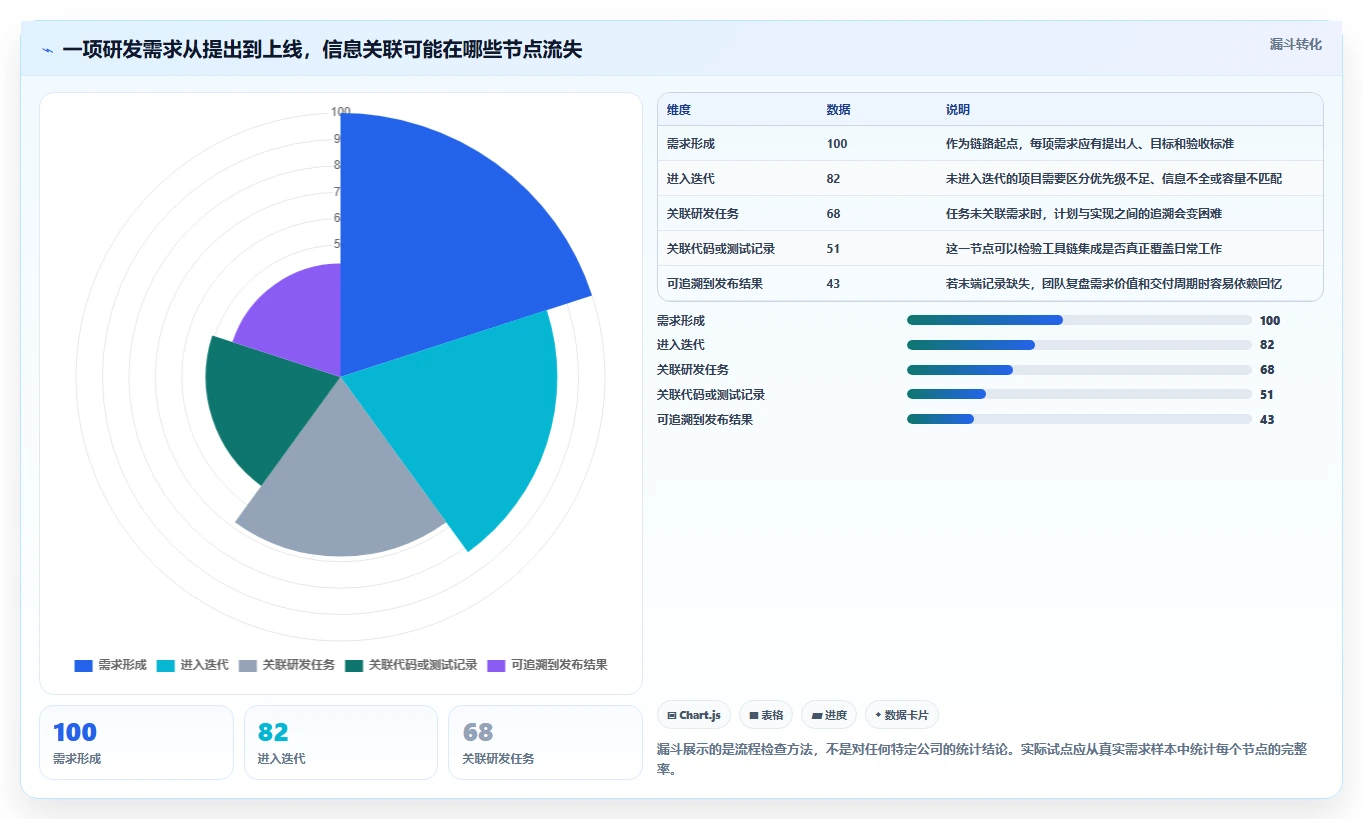
Task: Click the 可追溯到发布结果 progress bar
Action: [x=1079, y=420]
